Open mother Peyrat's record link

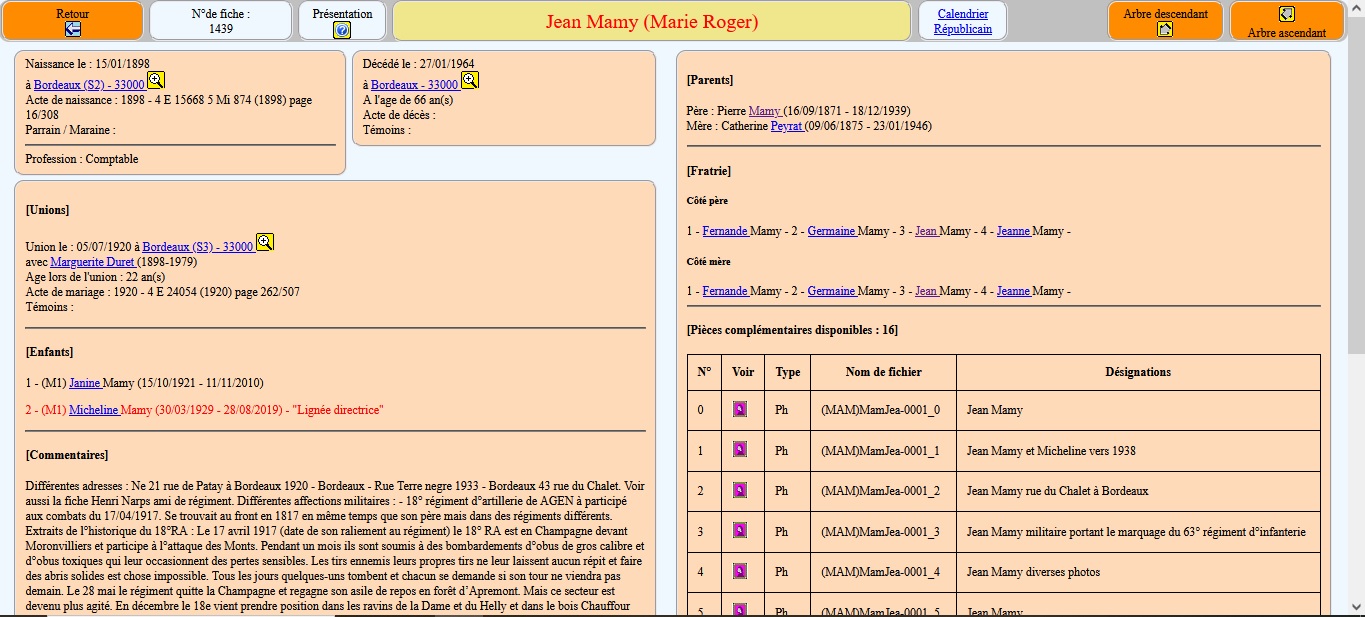pos(787,126)
